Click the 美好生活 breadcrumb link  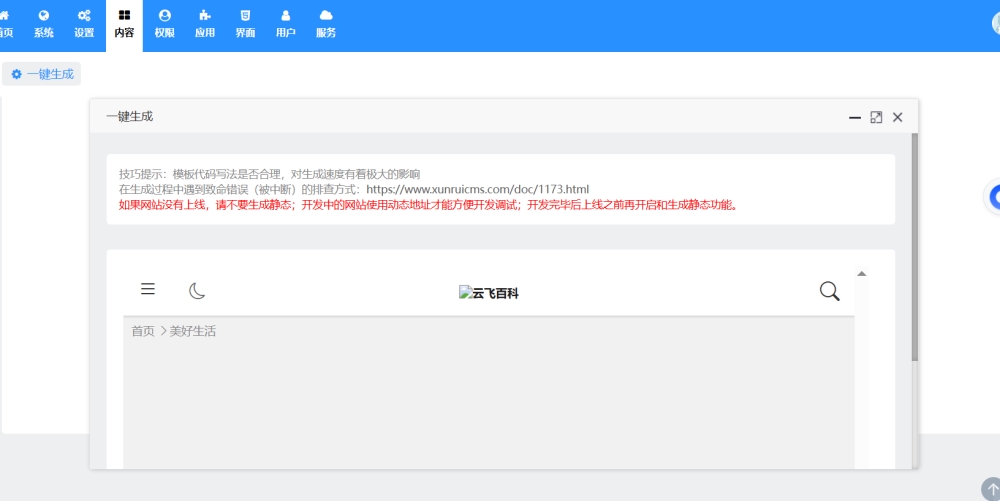[193, 331]
